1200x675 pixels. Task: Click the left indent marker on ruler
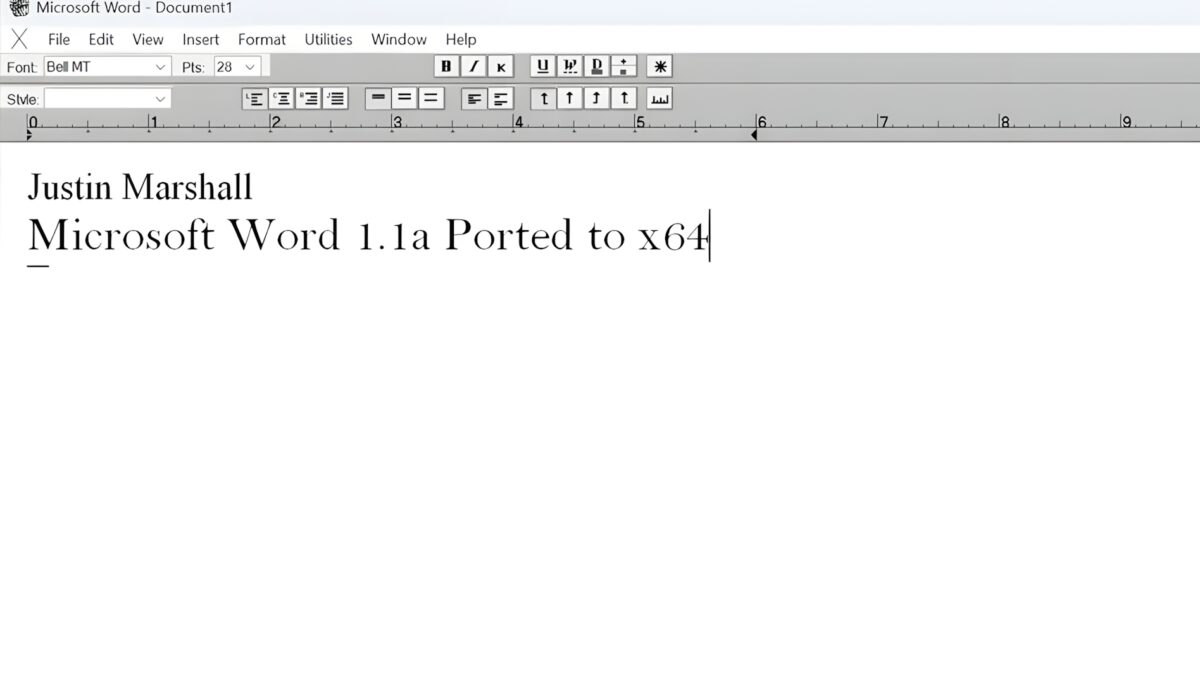29,133
